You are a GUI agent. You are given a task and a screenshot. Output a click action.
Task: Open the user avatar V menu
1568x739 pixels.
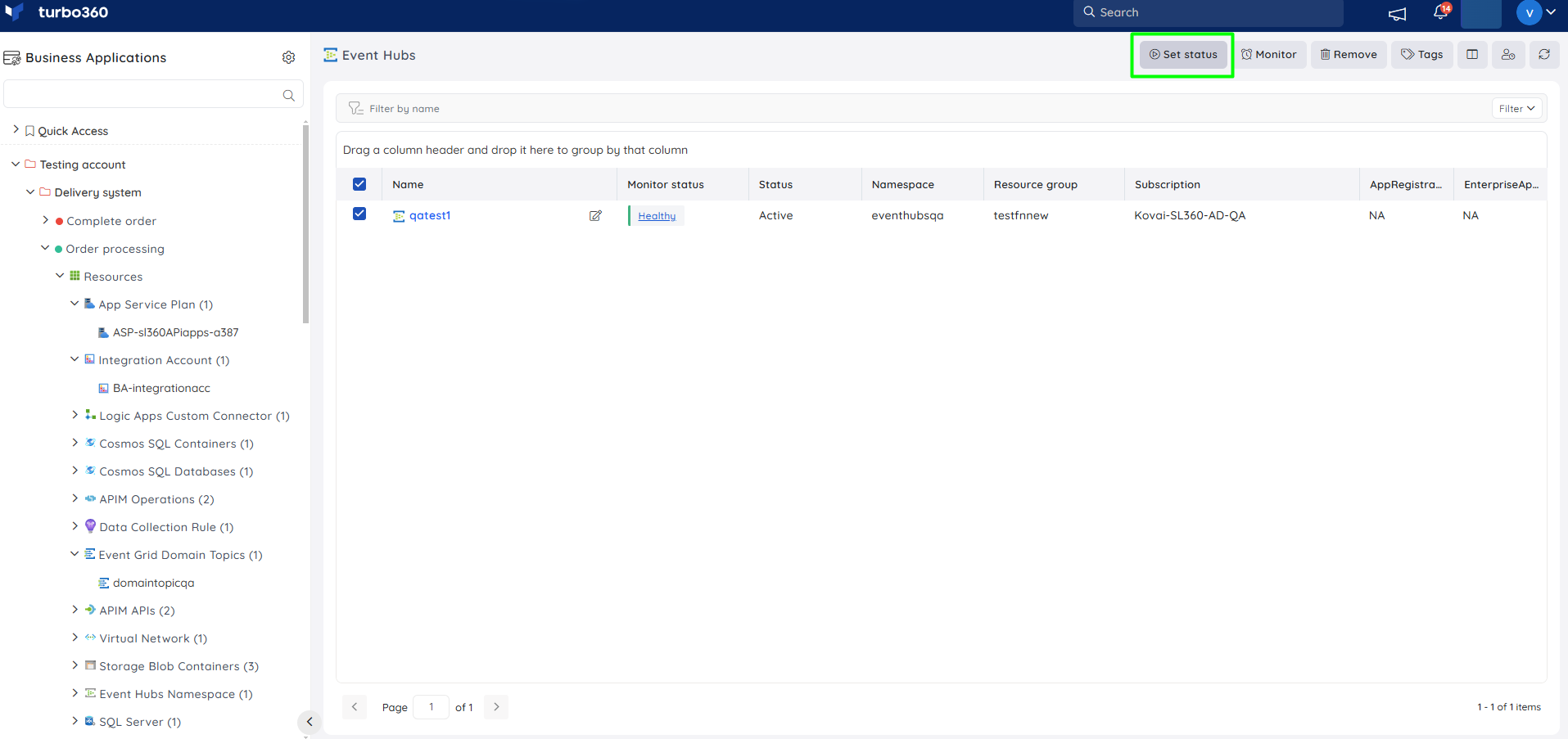1529,13
